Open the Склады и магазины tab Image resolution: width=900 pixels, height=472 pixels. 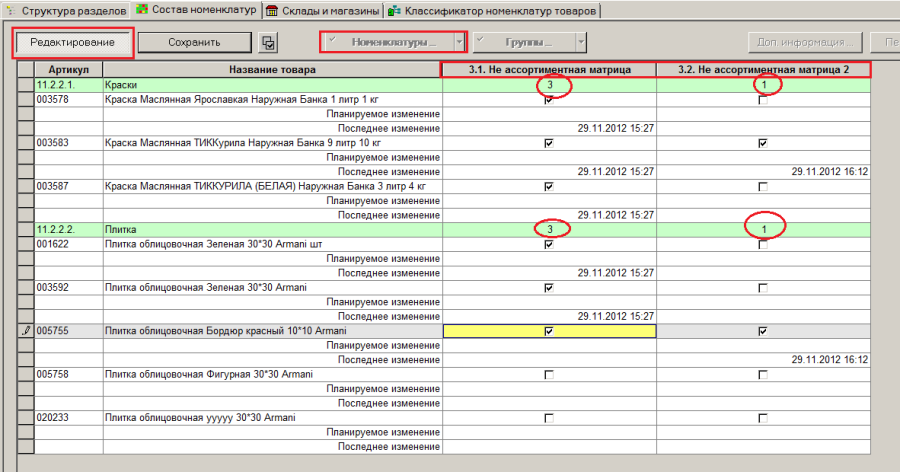tap(323, 11)
